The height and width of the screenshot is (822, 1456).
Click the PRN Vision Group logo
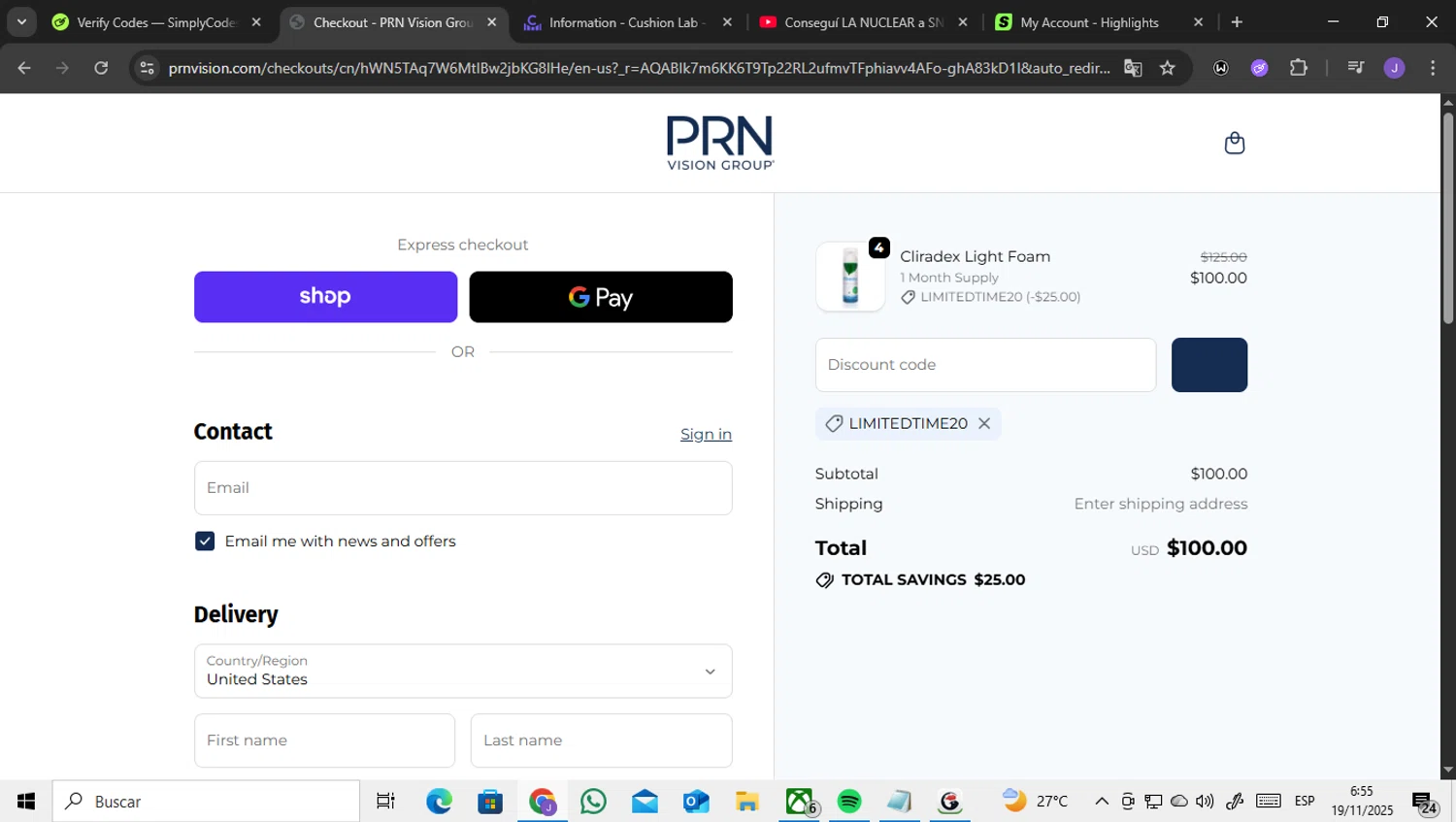tap(720, 144)
